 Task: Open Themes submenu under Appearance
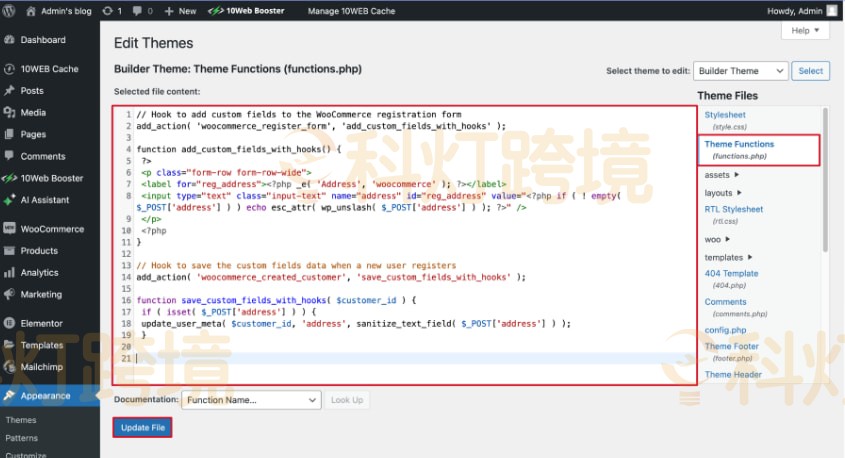pyautogui.click(x=21, y=421)
